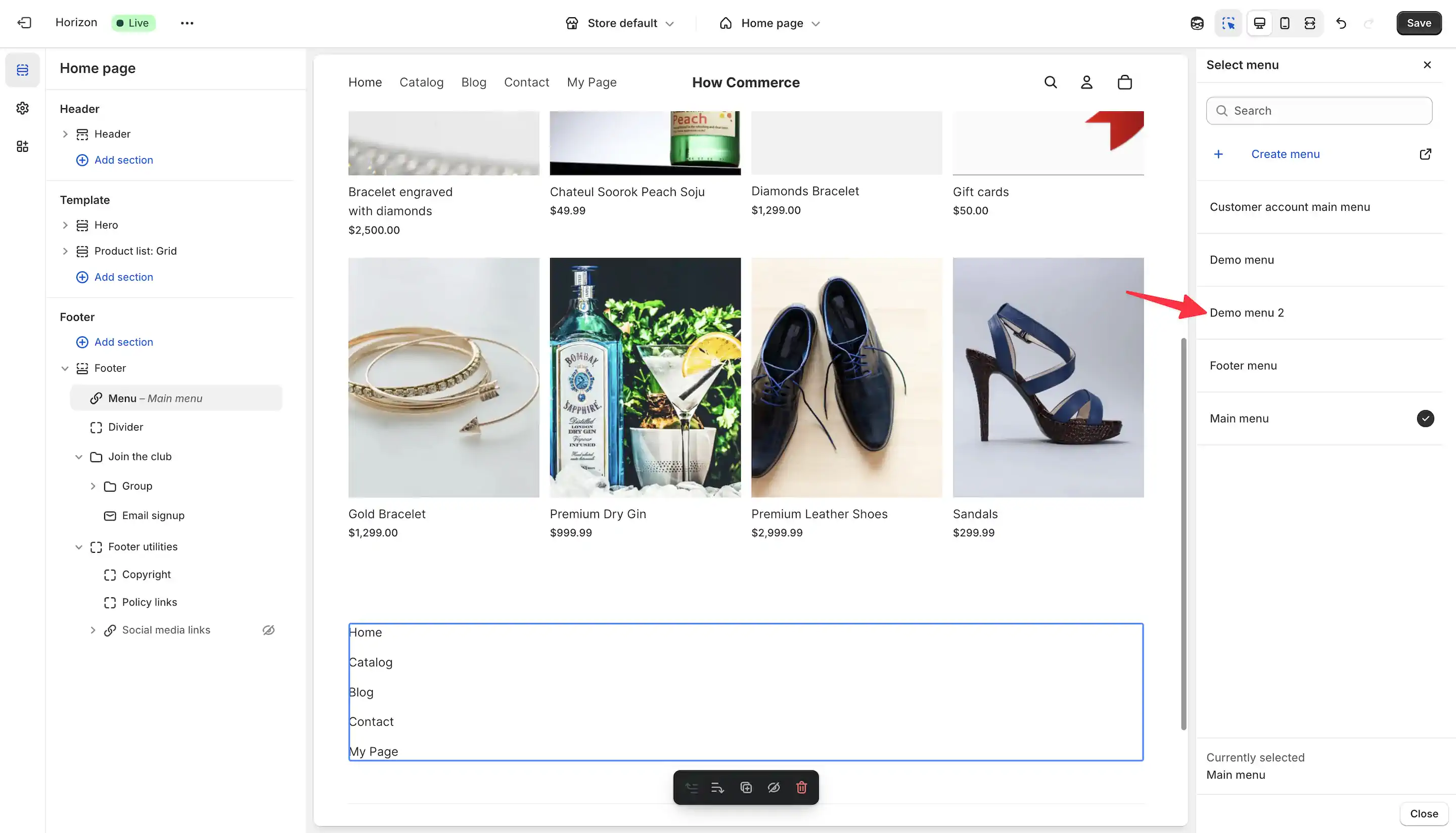This screenshot has width=1456, height=833.
Task: Focus the menu Search field
Action: click(x=1319, y=110)
